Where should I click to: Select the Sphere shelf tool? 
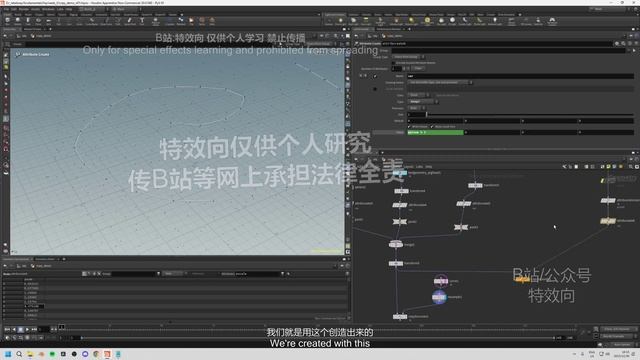click(x=18, y=21)
